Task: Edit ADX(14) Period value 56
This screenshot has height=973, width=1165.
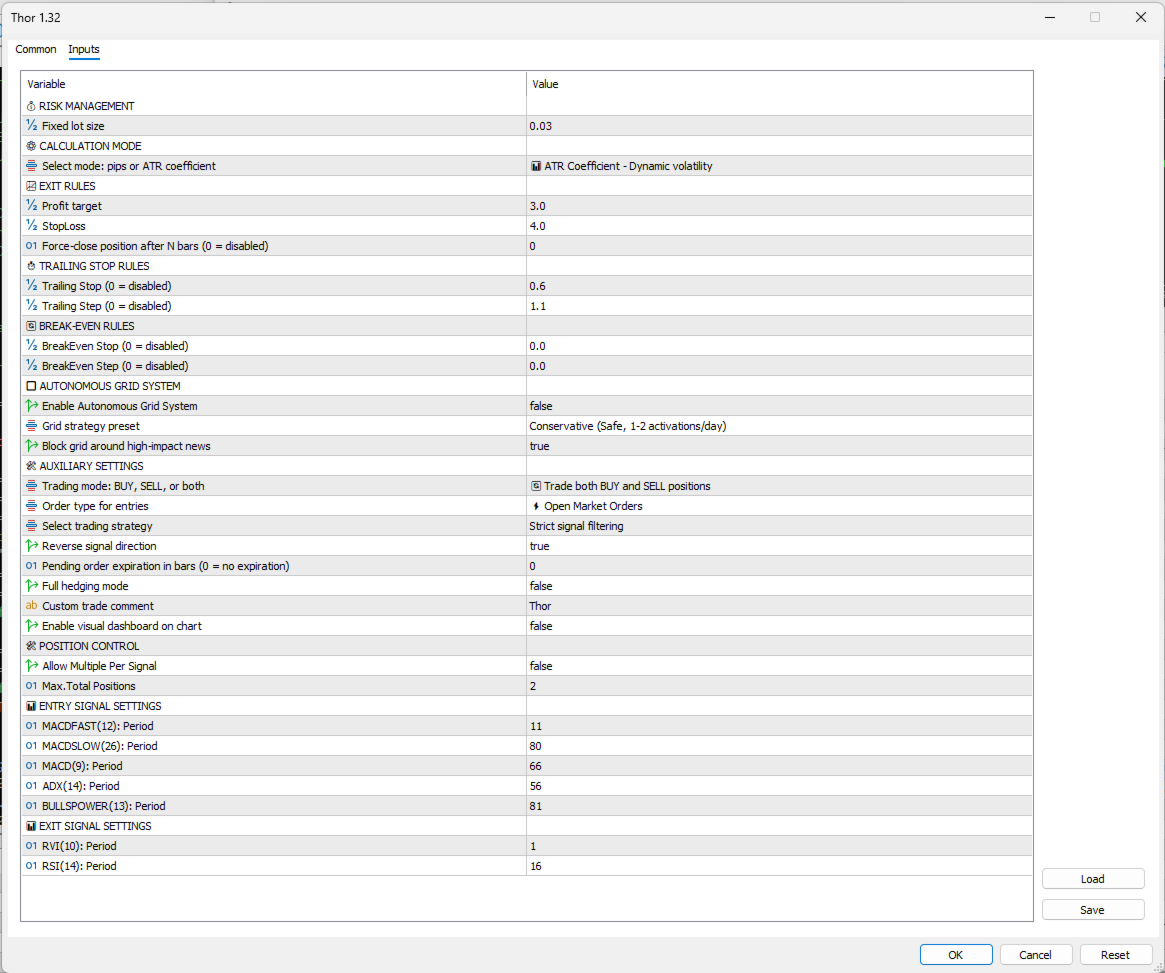Action: (779, 786)
